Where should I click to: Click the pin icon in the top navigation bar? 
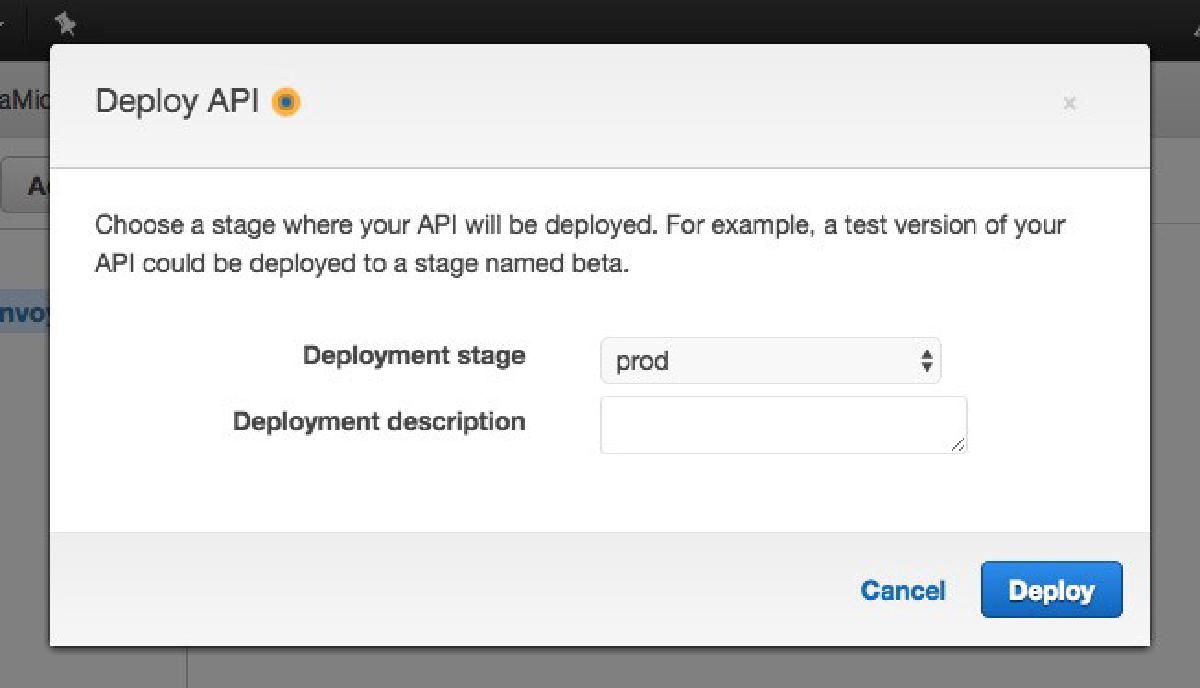66,24
